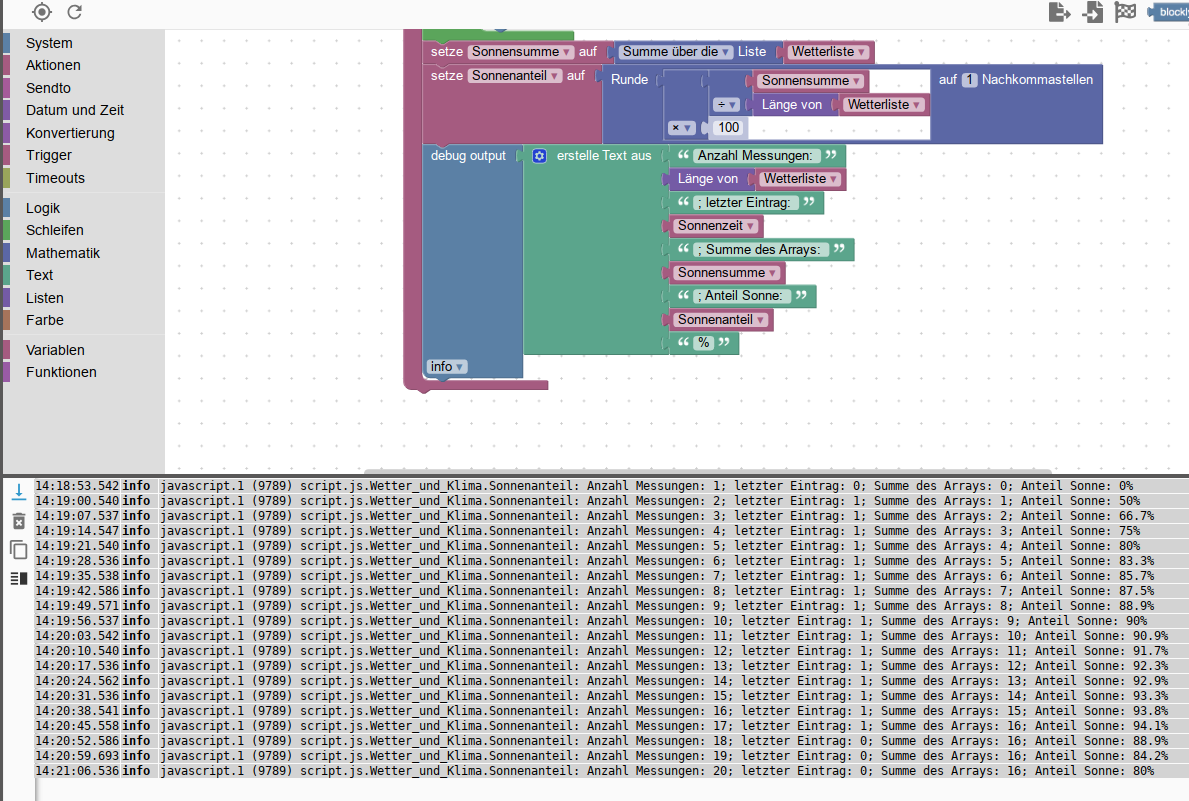Open the 'Summe über die' list operation dropdown
The height and width of the screenshot is (801, 1189).
pos(675,52)
